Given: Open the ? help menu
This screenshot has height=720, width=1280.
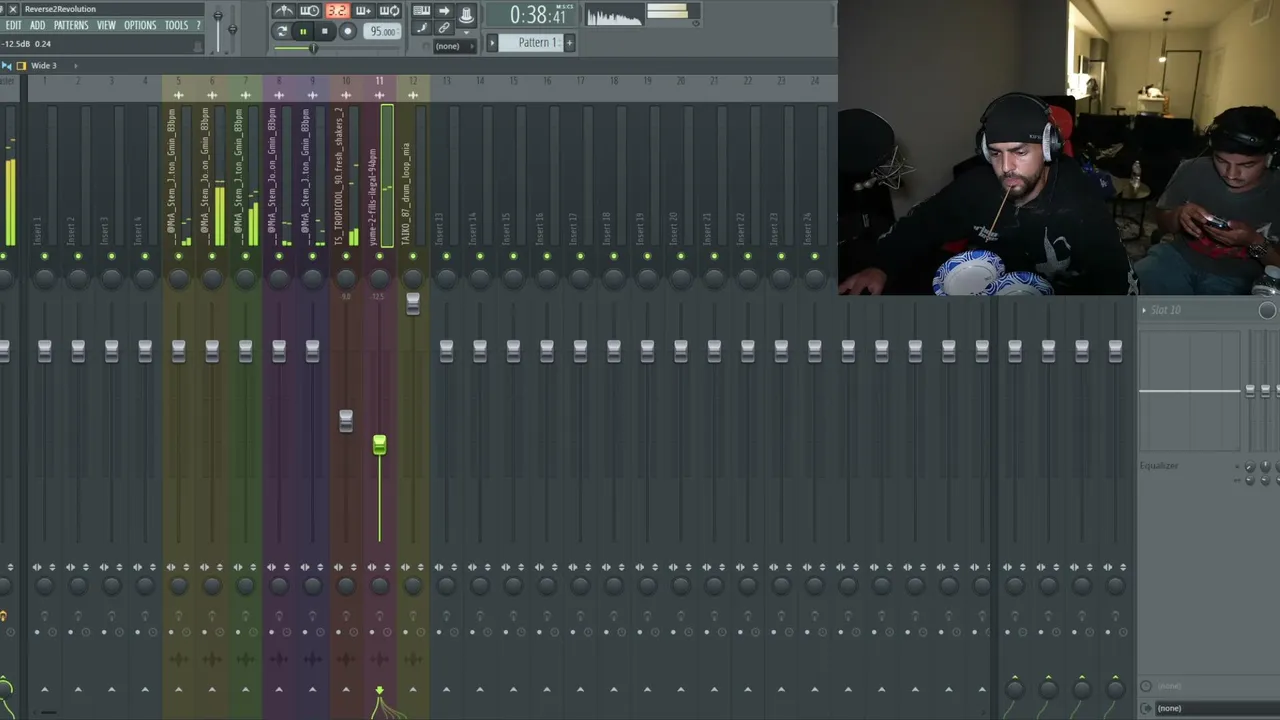Looking at the screenshot, I should (198, 25).
